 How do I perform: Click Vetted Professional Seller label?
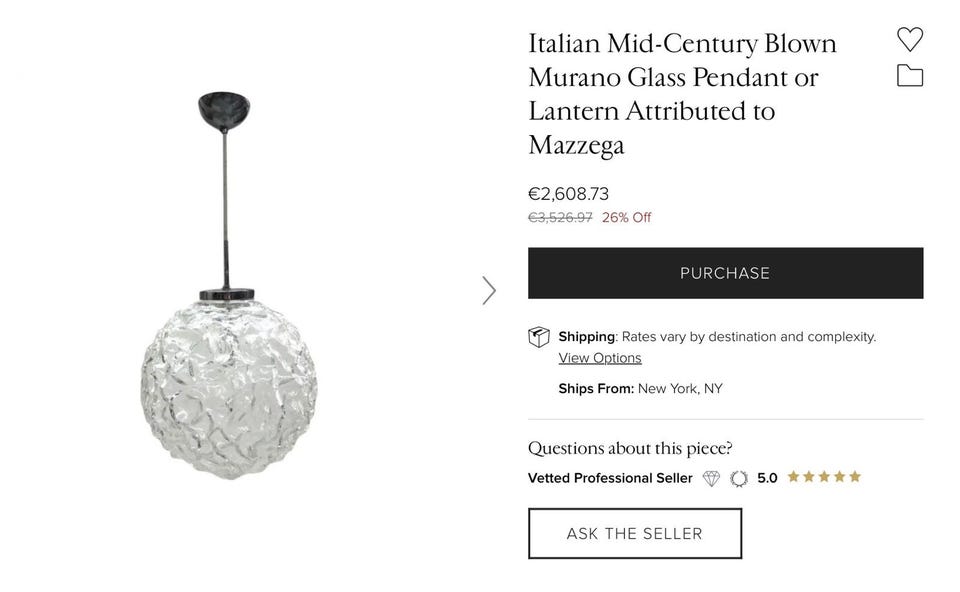click(x=610, y=478)
